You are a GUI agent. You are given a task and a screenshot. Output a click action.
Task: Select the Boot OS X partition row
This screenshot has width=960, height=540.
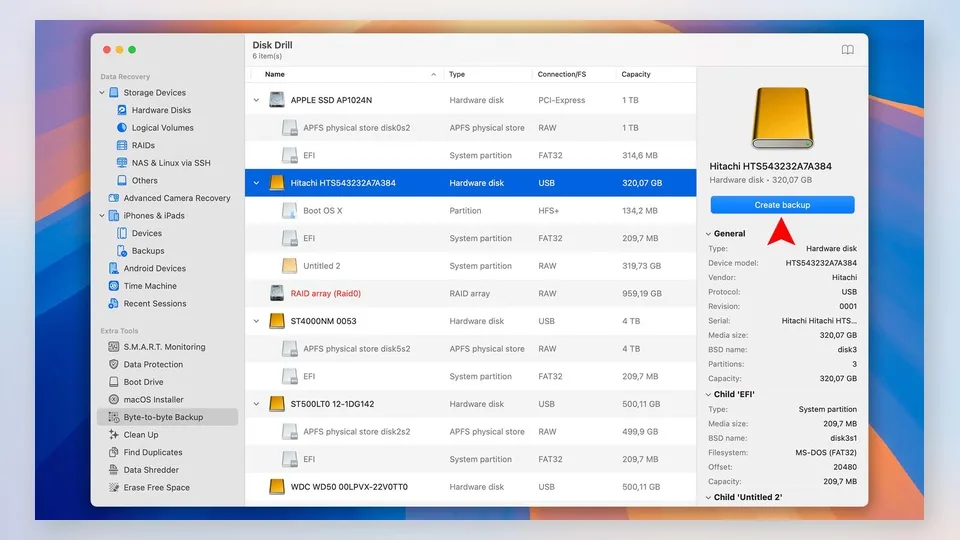click(470, 211)
